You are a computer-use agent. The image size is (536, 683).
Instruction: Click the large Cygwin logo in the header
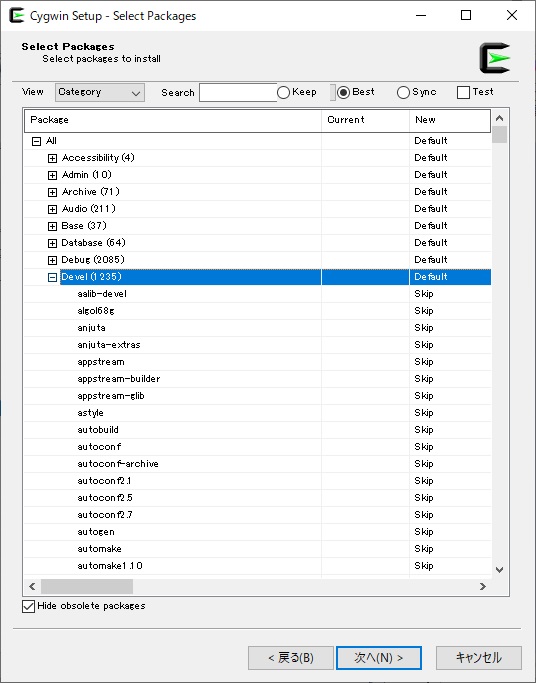coord(495,58)
